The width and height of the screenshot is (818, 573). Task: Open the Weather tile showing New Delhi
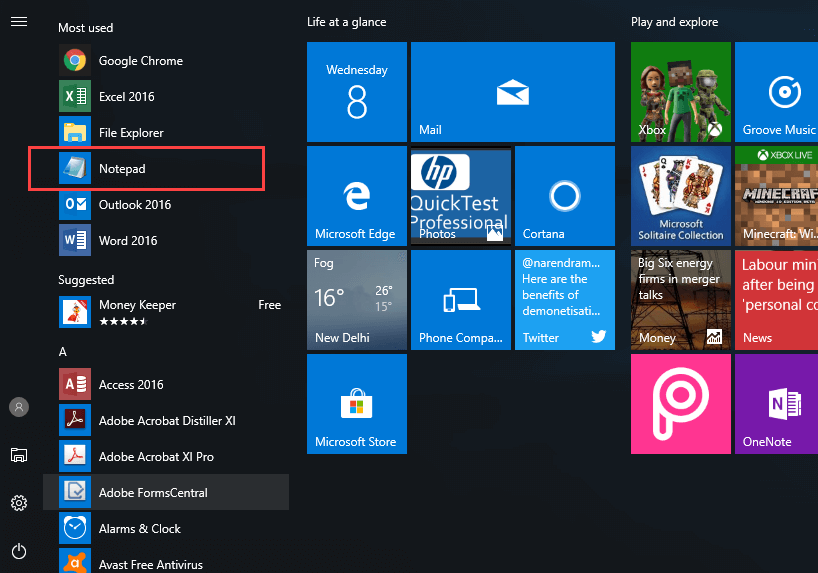pyautogui.click(x=356, y=300)
